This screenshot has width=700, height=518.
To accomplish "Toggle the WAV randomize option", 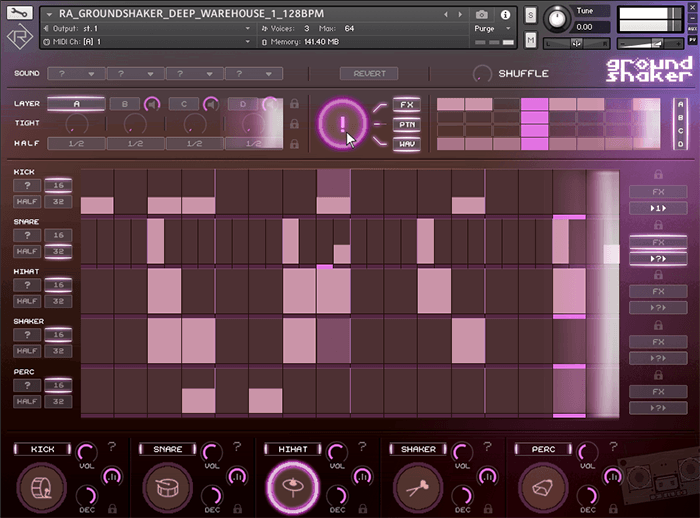I will [x=407, y=144].
